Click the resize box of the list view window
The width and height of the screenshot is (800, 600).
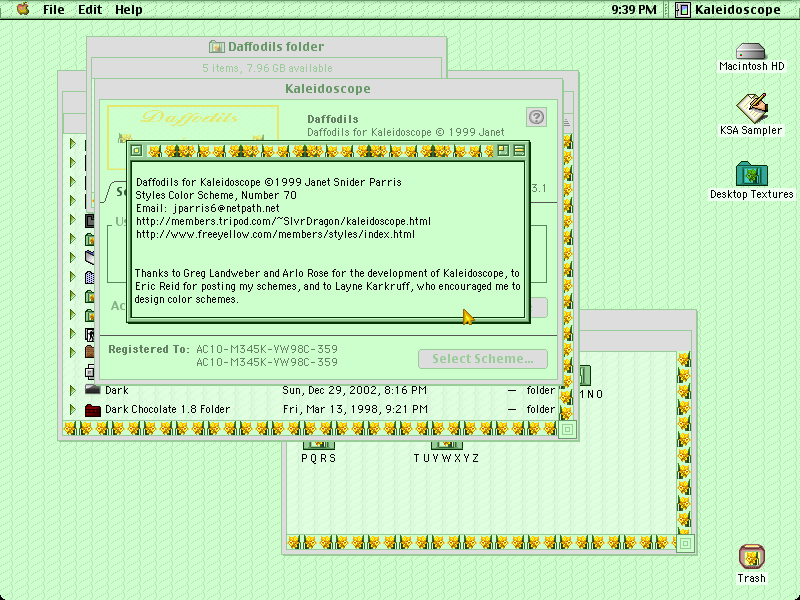click(x=567, y=429)
